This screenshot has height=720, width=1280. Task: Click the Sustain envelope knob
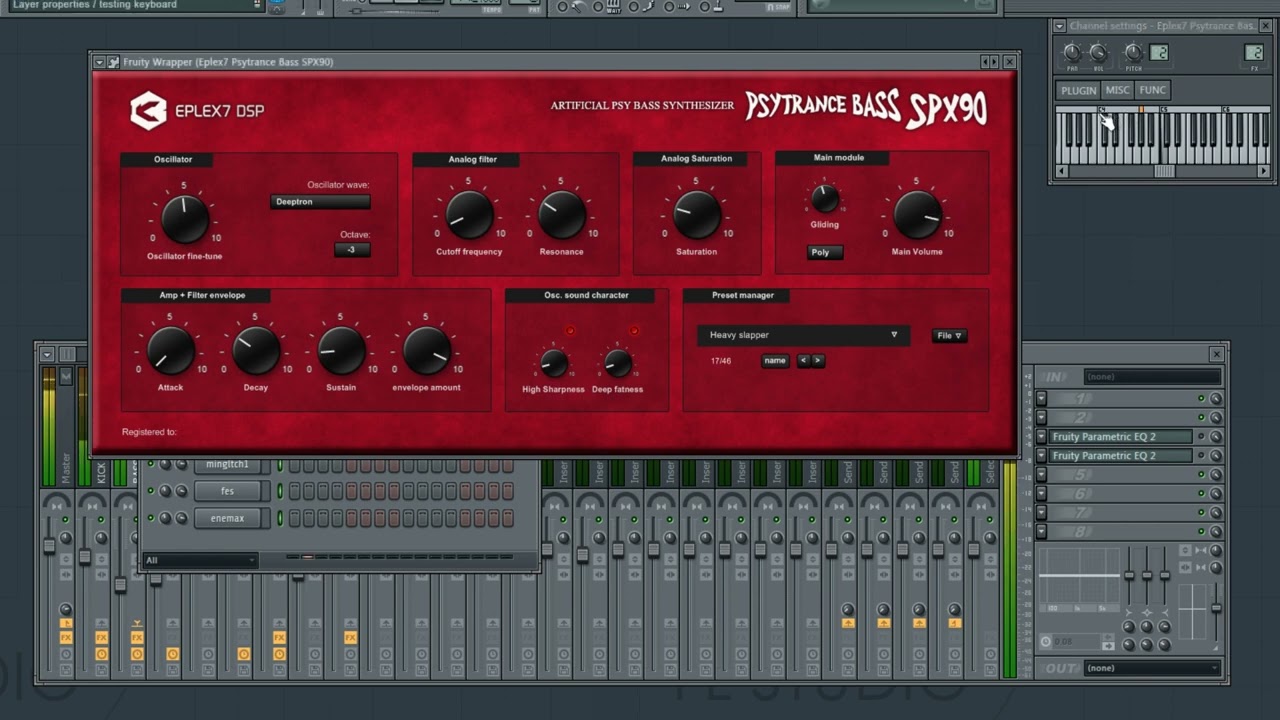tap(341, 350)
